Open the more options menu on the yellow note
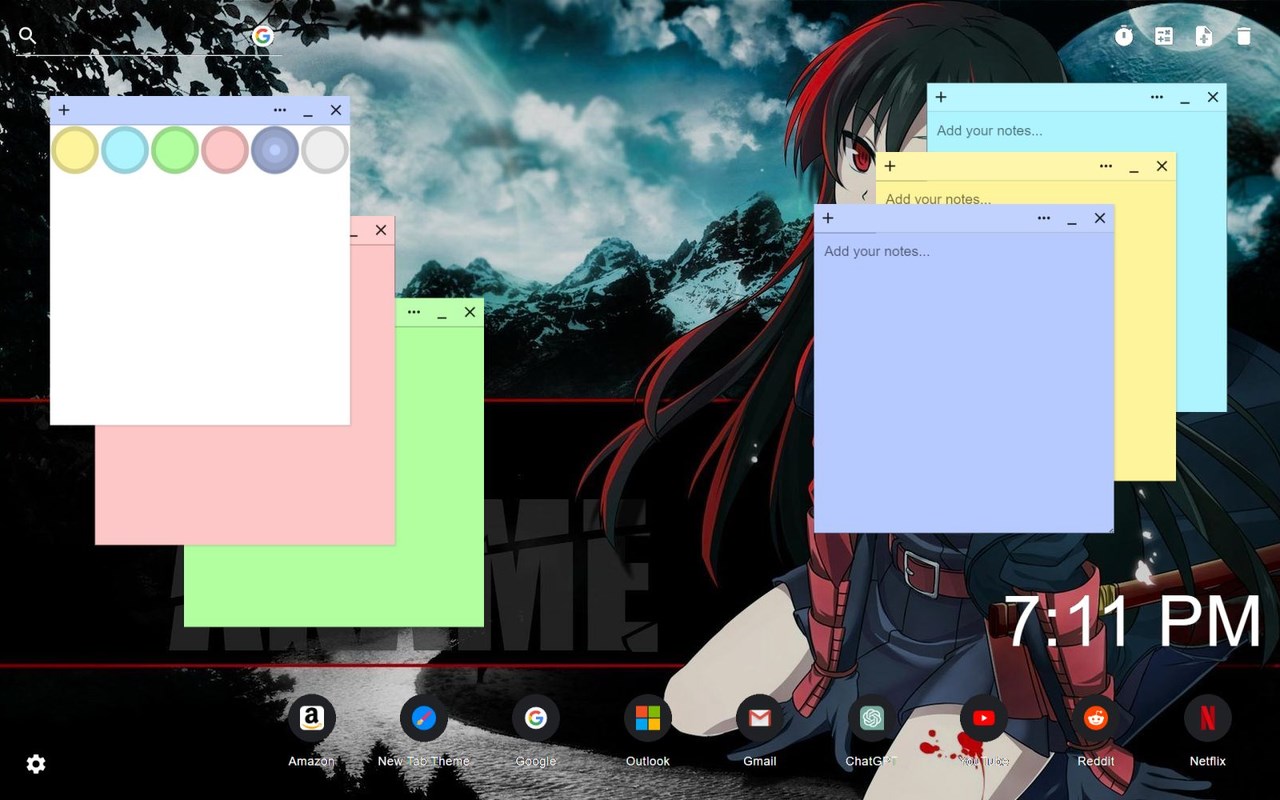The width and height of the screenshot is (1280, 800). [x=1106, y=166]
